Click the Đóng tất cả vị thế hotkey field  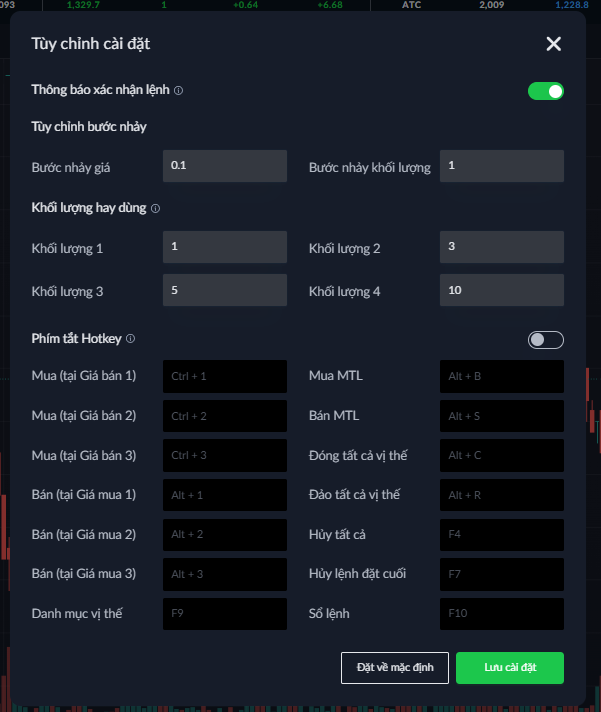501,455
